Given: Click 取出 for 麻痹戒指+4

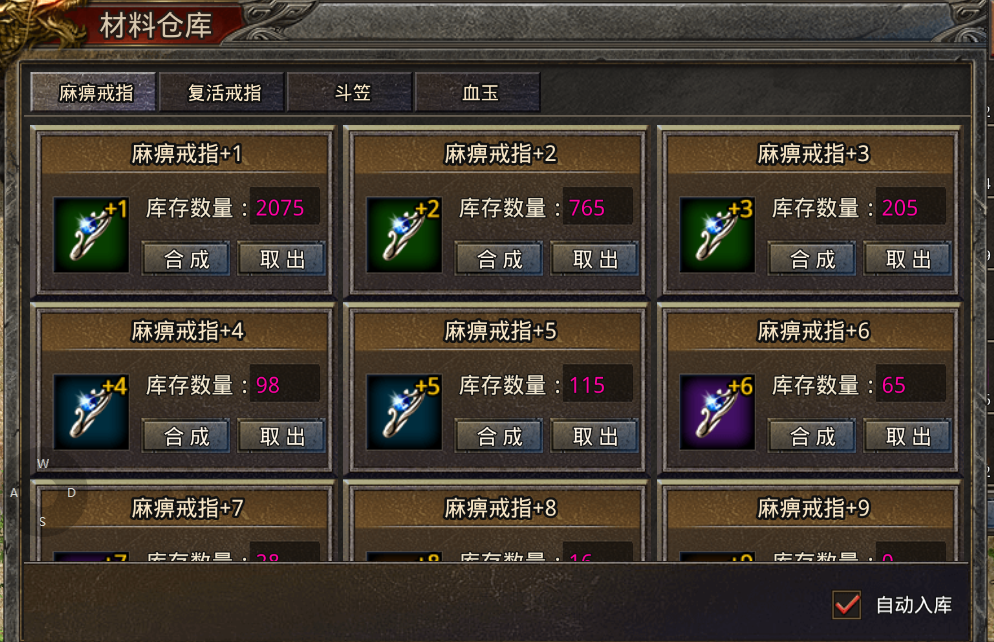Looking at the screenshot, I should pyautogui.click(x=281, y=436).
